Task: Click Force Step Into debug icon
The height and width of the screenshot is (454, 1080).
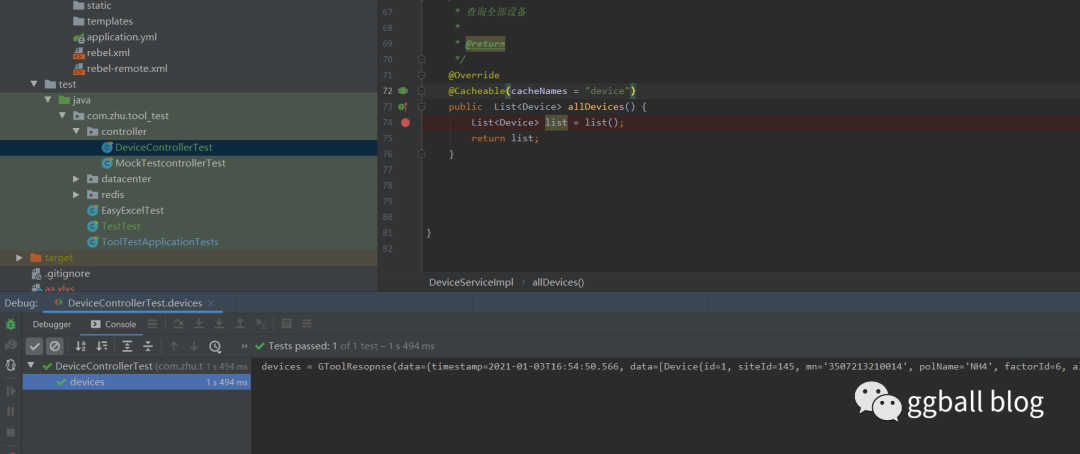Action: point(219,324)
